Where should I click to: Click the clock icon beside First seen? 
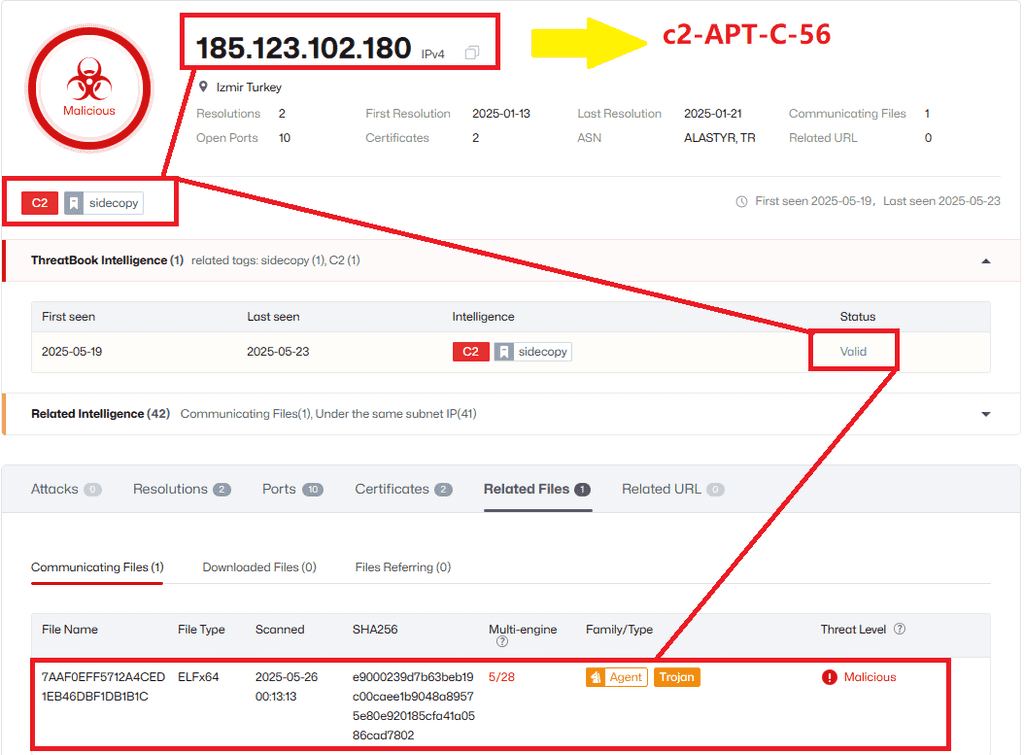coord(741,201)
